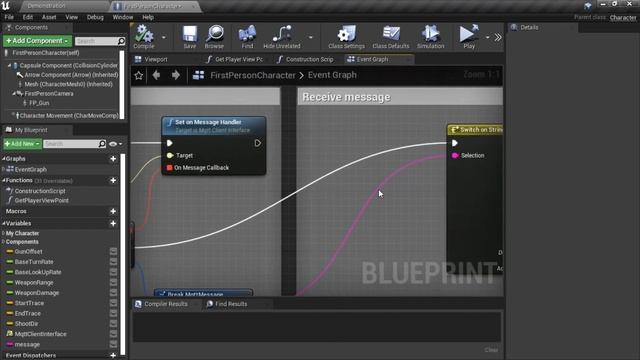Viewport: 640px width, 360px height.
Task: Navigate forward in graph history
Action: [176, 76]
